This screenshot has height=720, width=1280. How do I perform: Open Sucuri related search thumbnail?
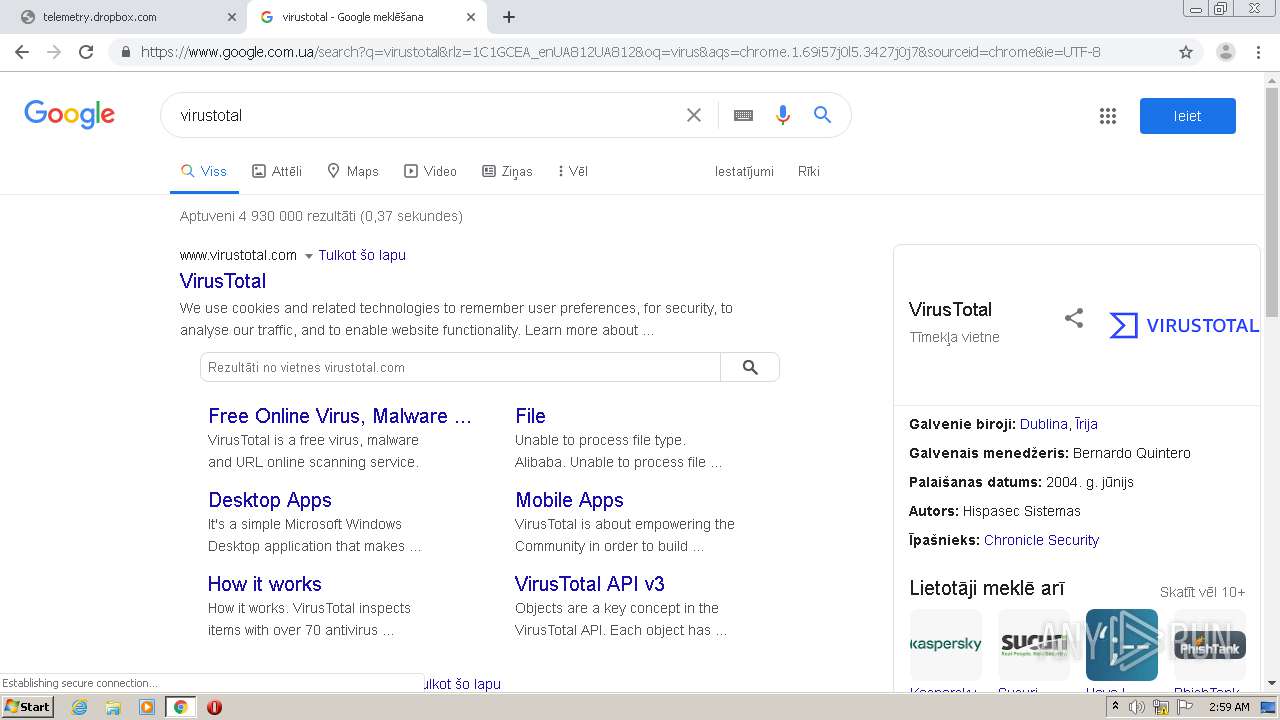click(1034, 645)
